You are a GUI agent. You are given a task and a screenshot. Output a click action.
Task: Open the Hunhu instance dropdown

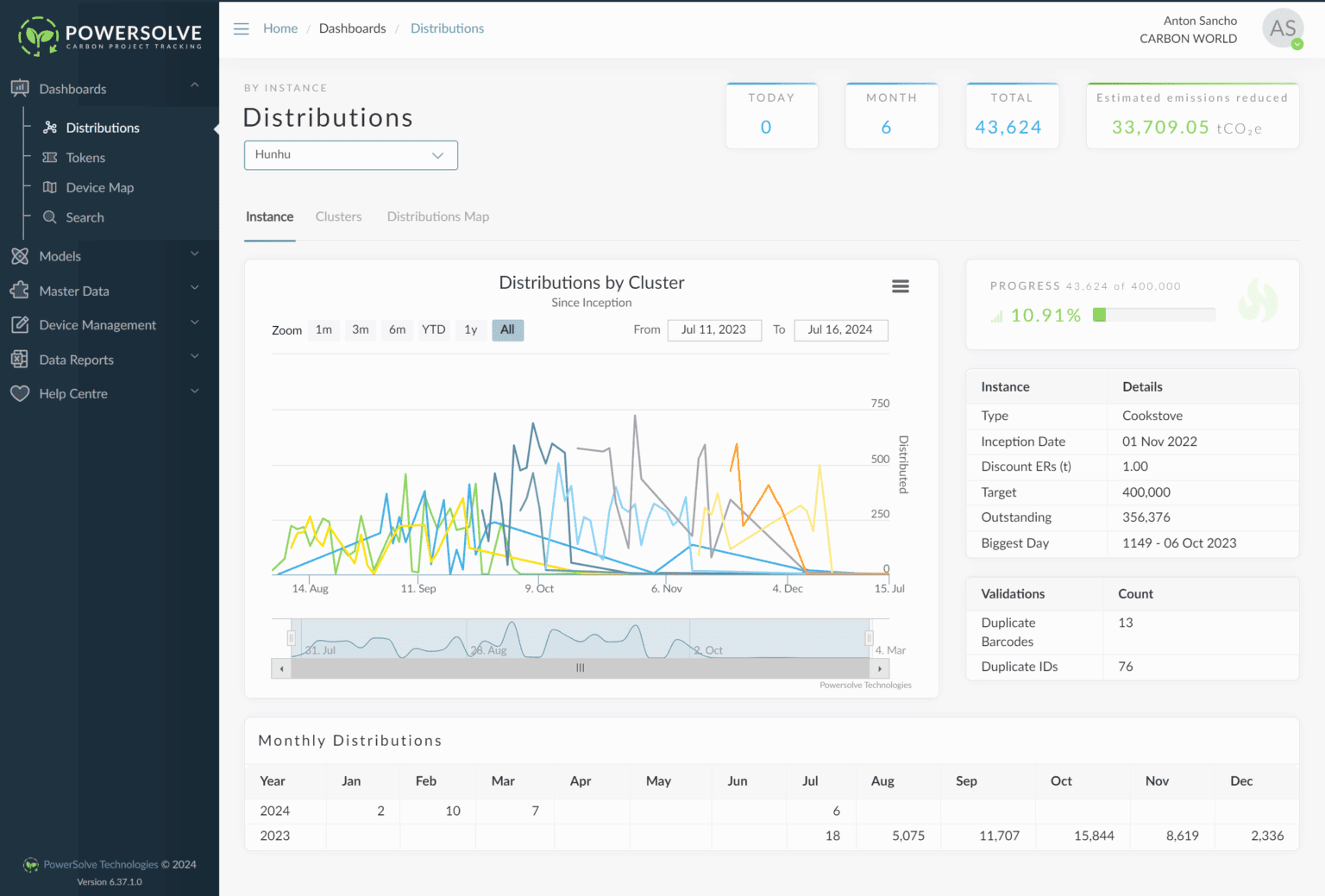point(350,155)
